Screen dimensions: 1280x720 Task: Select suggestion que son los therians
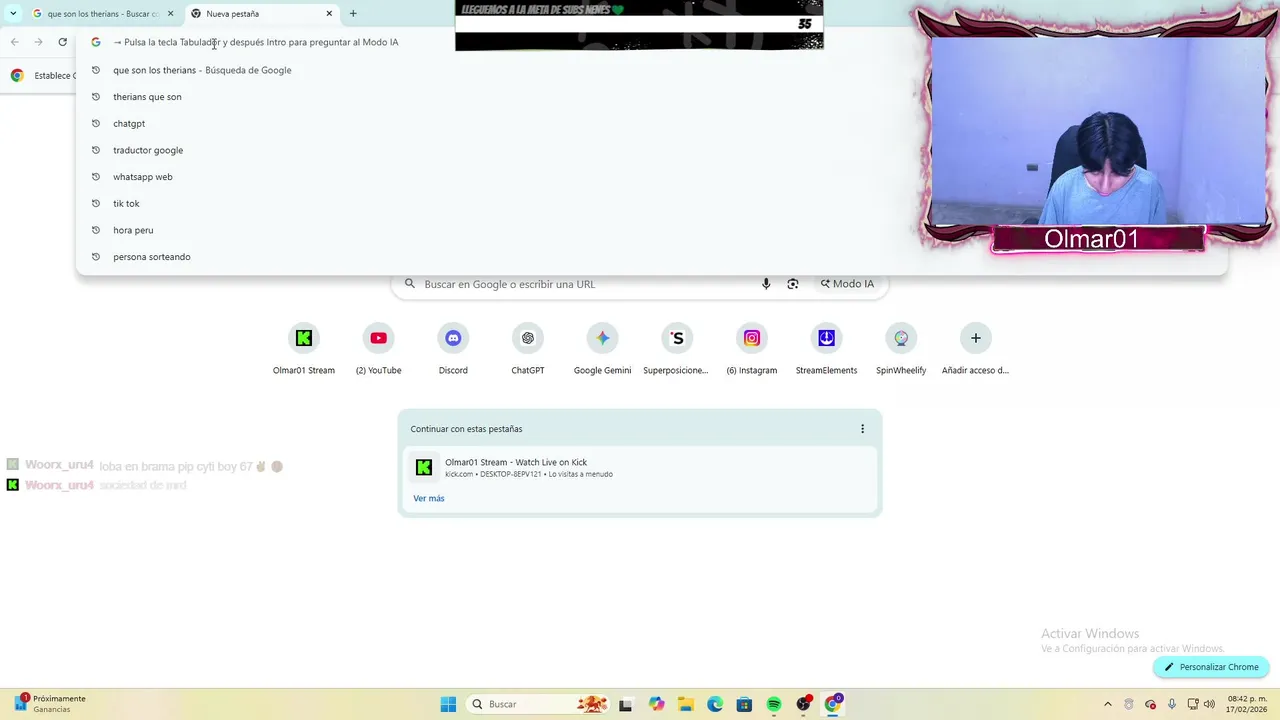(650, 70)
